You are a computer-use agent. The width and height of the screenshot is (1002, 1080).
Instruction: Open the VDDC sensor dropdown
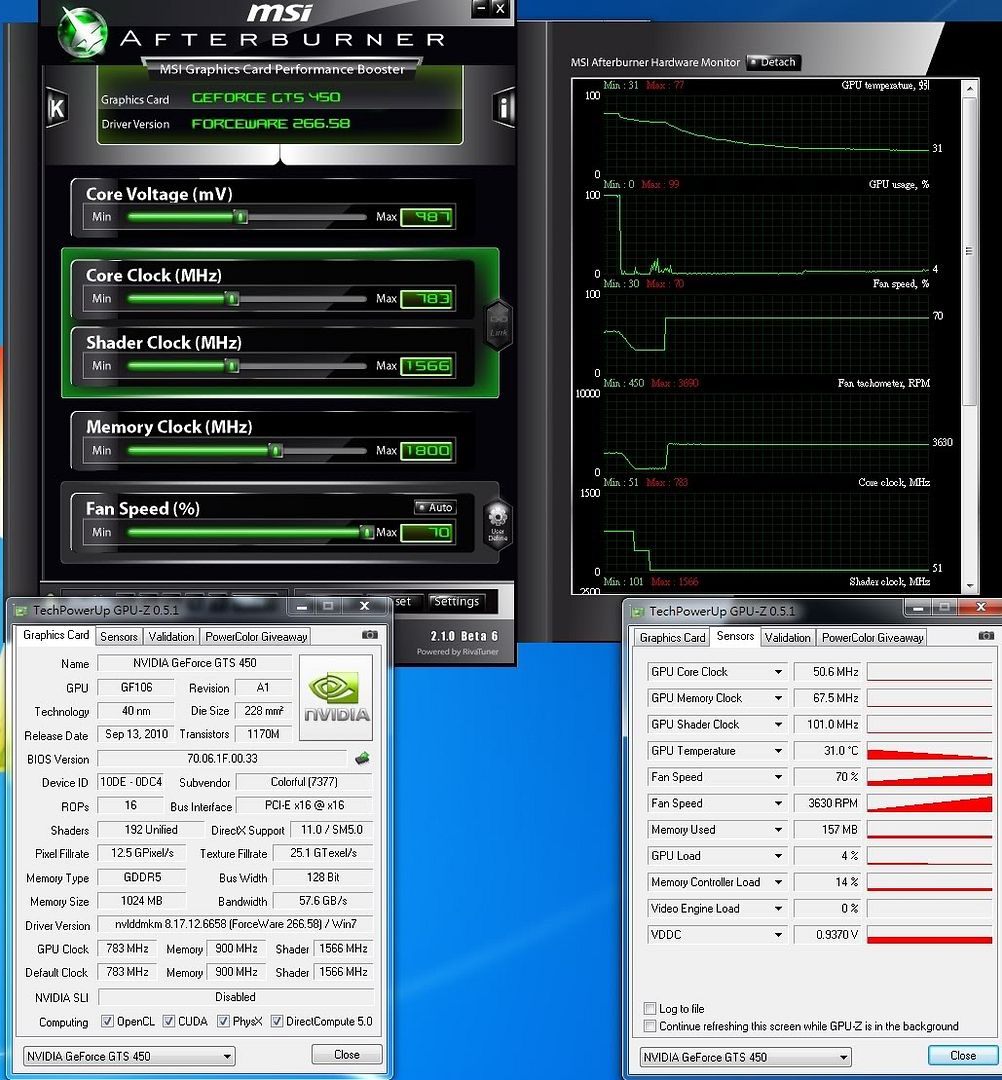click(x=778, y=935)
